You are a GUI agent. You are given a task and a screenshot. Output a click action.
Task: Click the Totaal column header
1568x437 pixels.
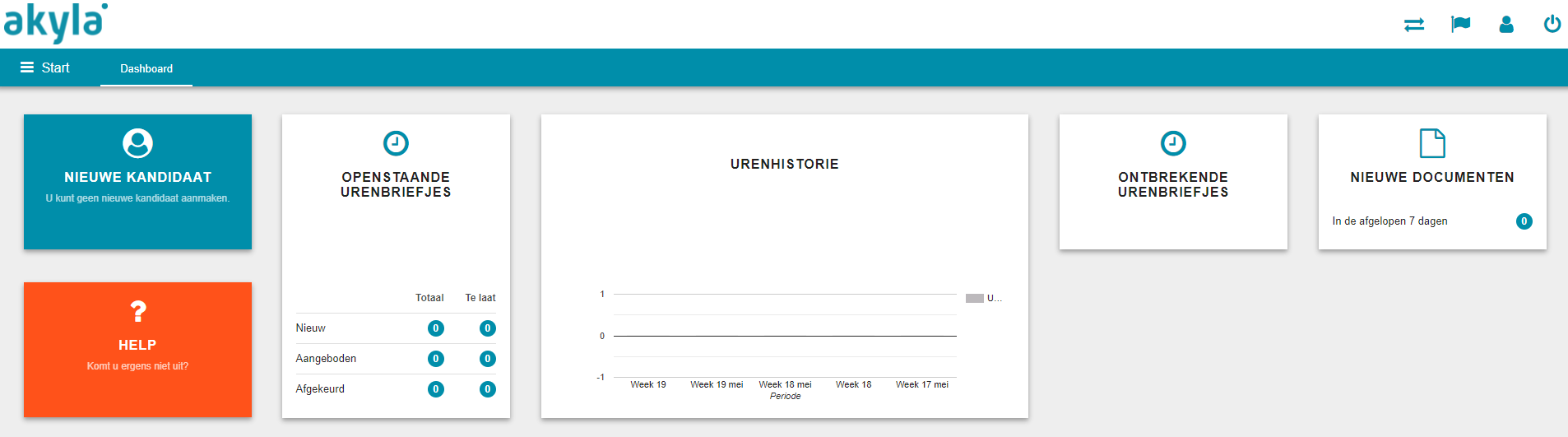point(429,298)
